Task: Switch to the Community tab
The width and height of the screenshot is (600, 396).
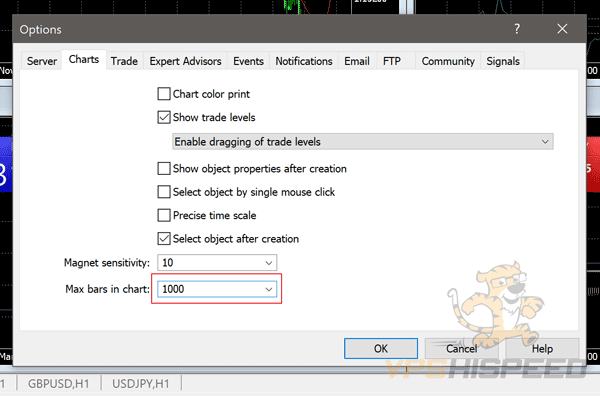Action: coord(448,61)
